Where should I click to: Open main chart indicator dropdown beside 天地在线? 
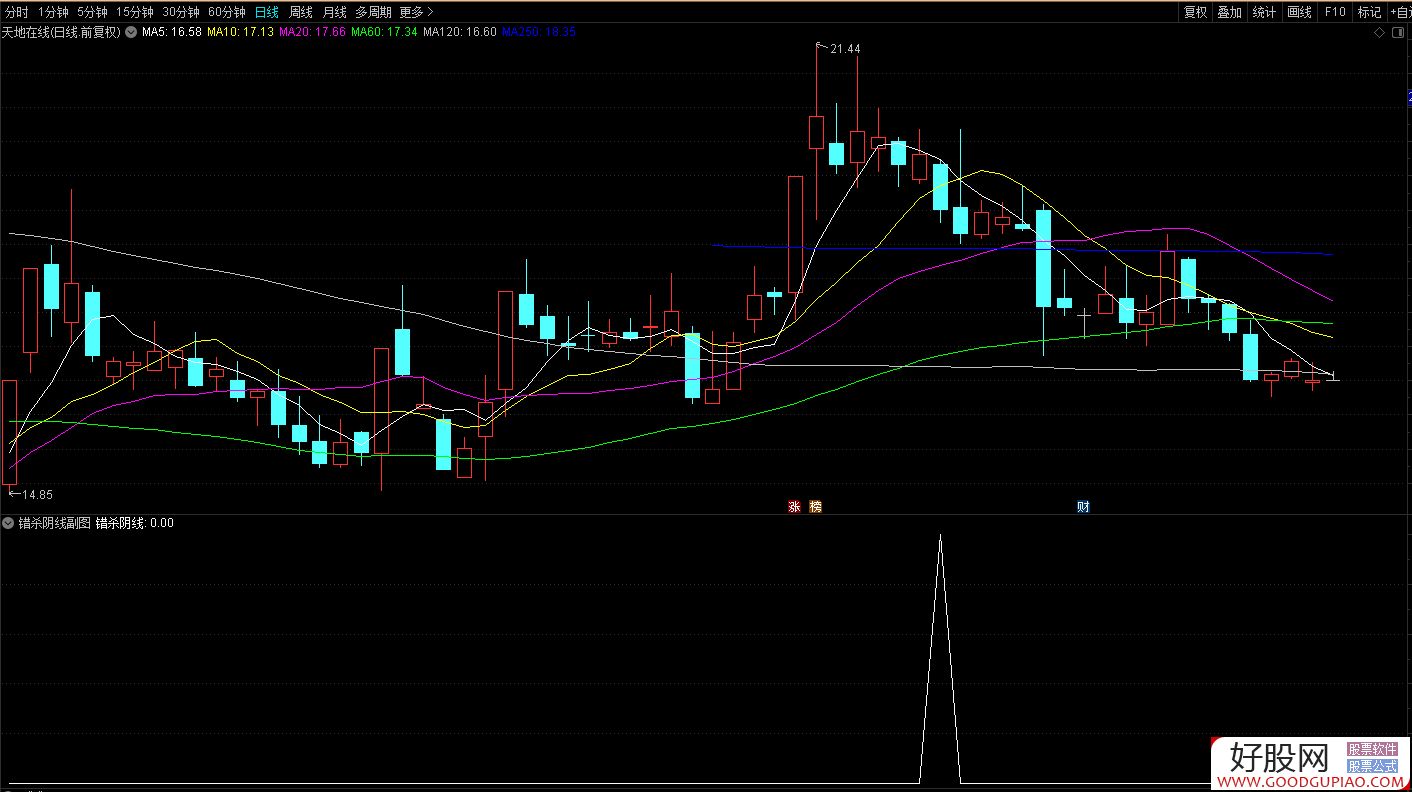tap(131, 32)
